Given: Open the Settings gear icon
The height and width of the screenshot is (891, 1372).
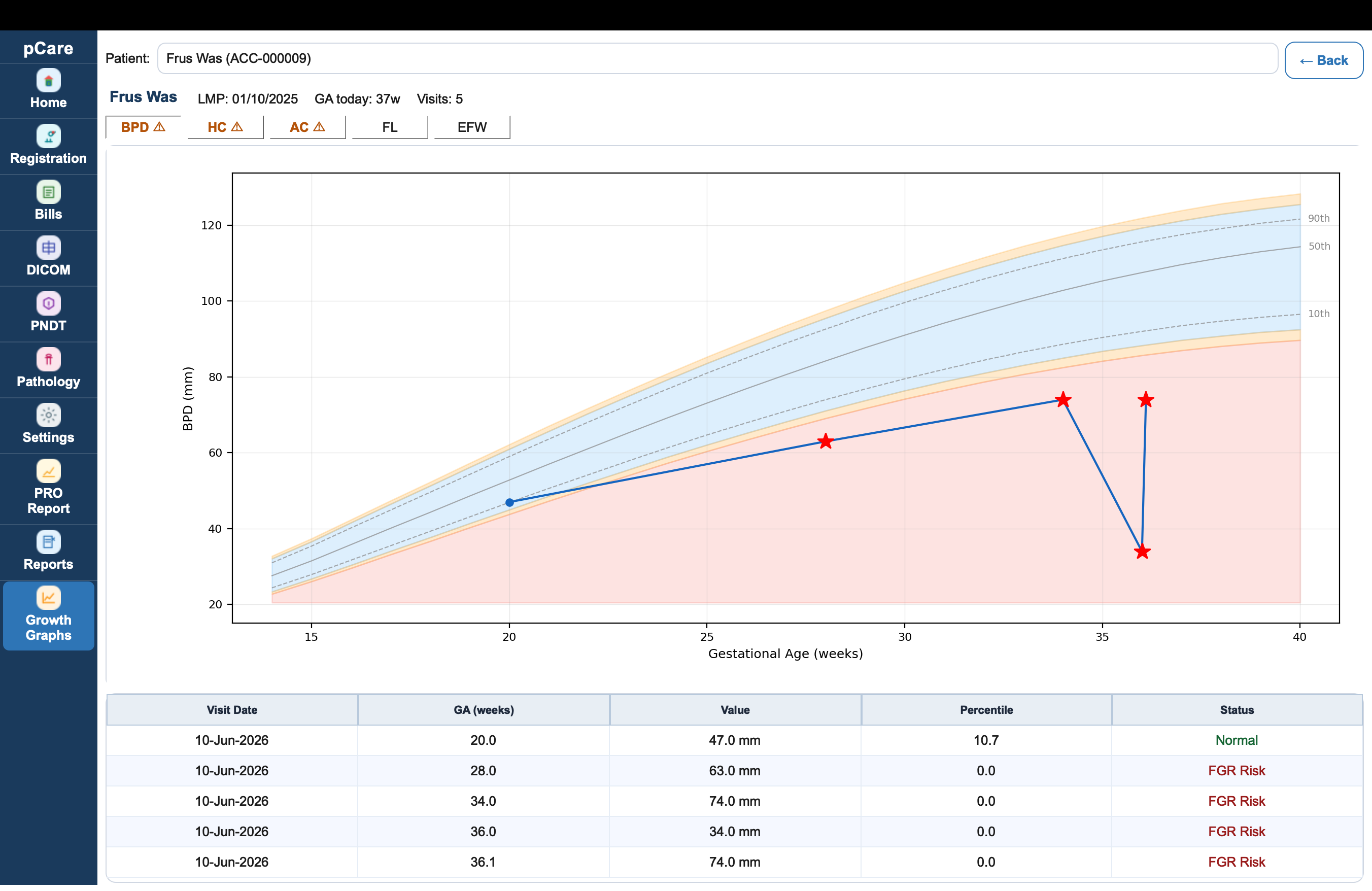Looking at the screenshot, I should point(48,415).
